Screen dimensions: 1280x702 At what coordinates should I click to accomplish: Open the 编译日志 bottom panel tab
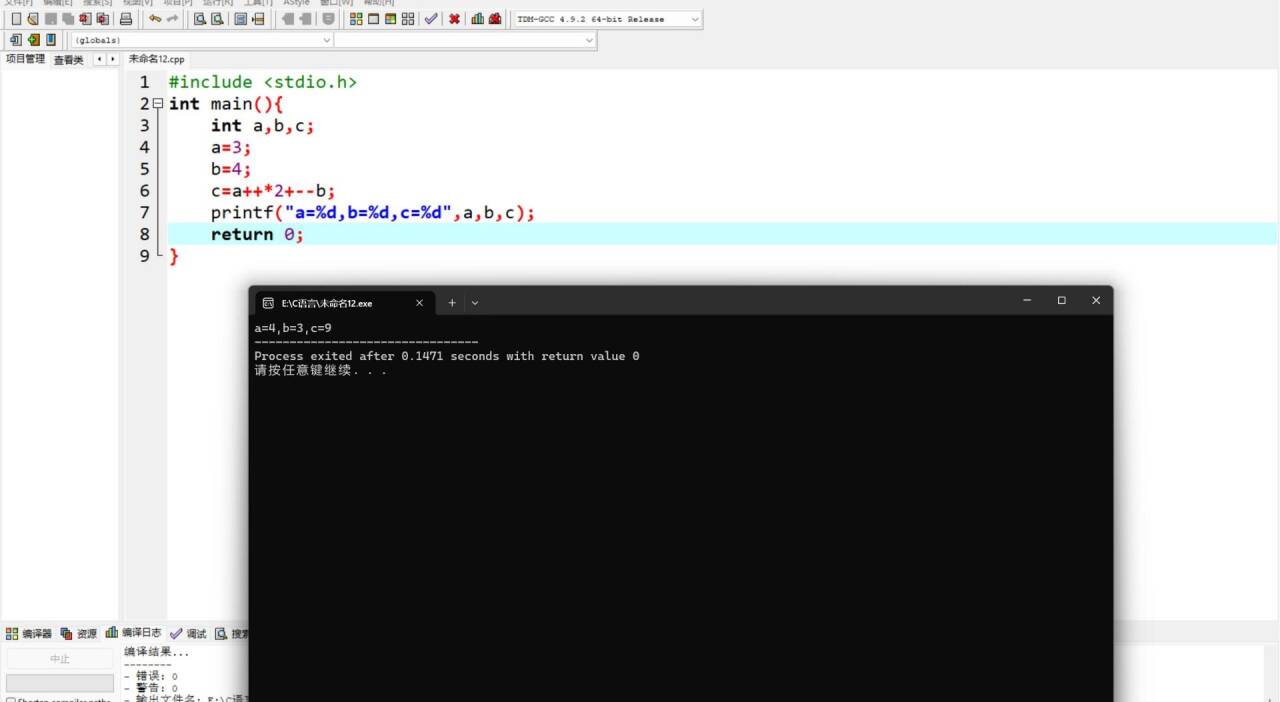[134, 633]
